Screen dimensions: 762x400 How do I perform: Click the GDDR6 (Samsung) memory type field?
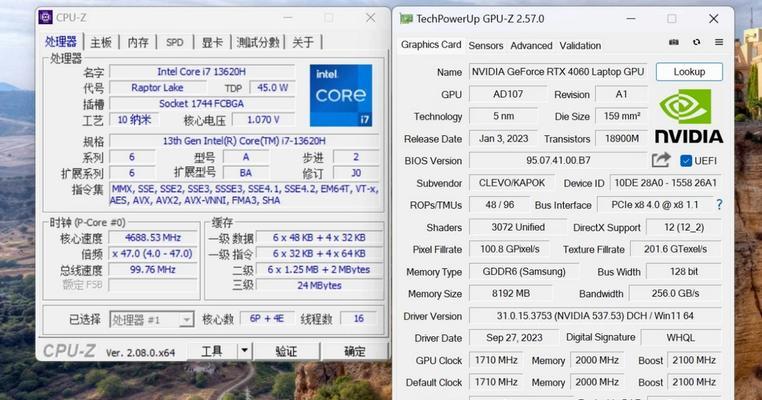tap(524, 271)
